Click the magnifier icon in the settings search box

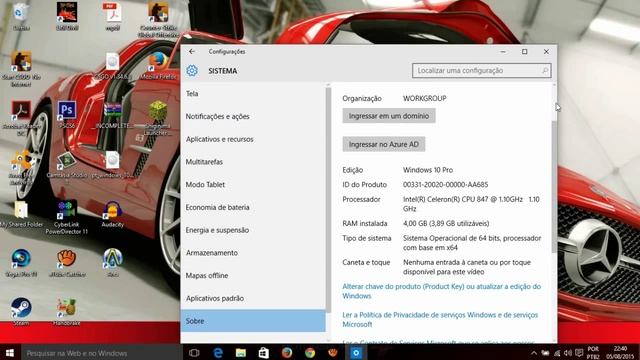(544, 71)
